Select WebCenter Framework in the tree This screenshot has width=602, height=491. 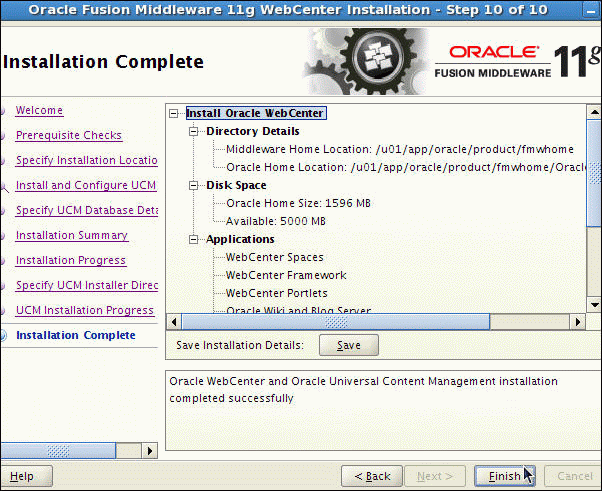click(286, 275)
